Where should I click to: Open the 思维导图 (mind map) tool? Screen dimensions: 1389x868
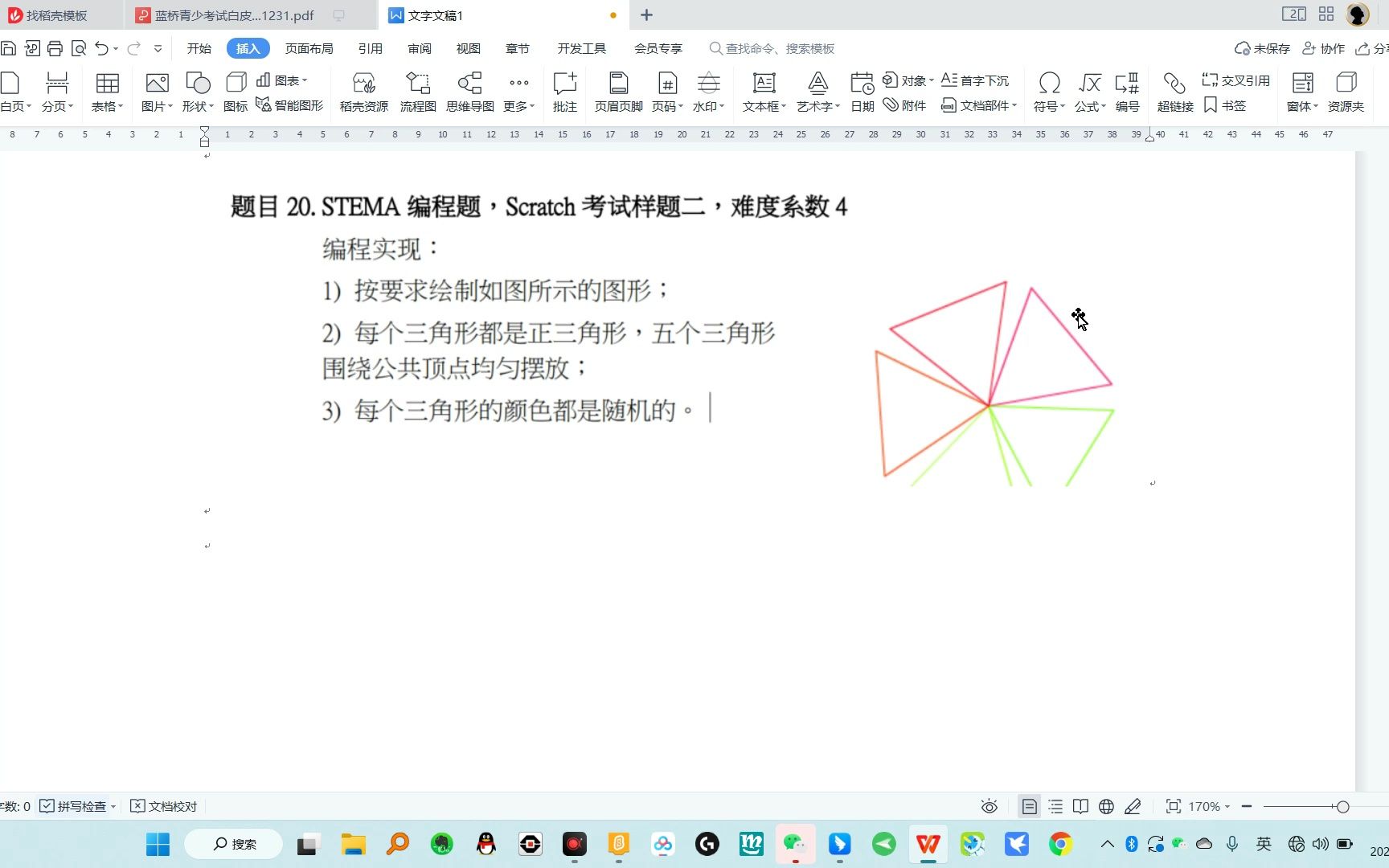[469, 91]
